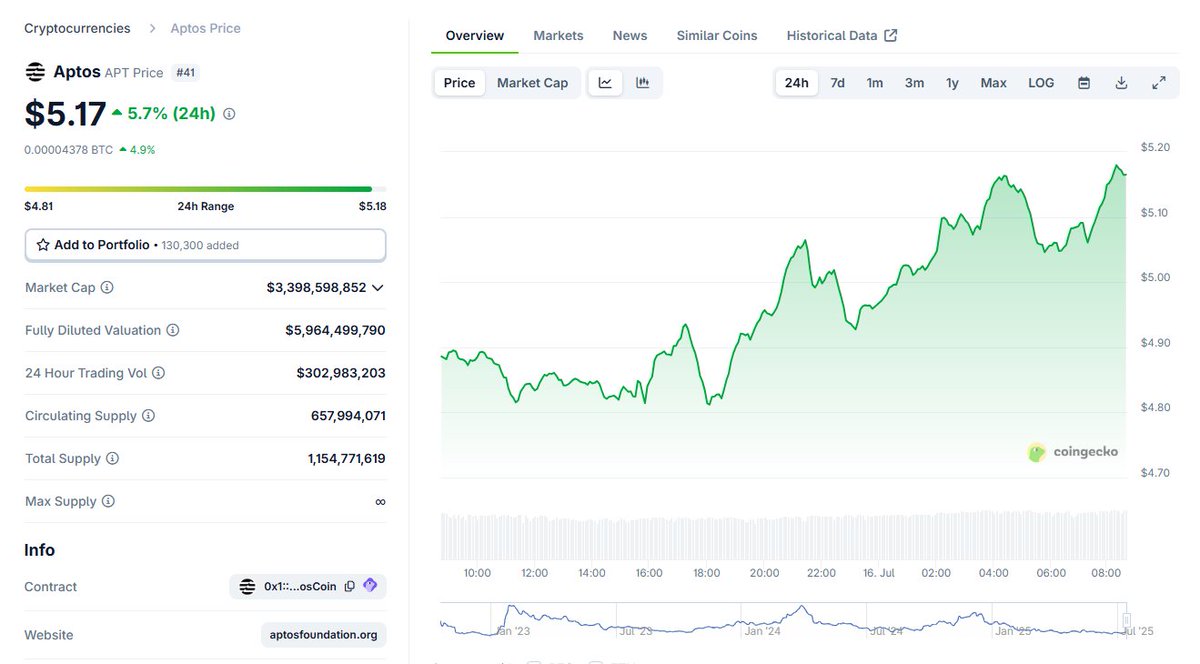The width and height of the screenshot is (1200, 664).
Task: Expand the Market Cap value chevron
Action: pos(377,288)
